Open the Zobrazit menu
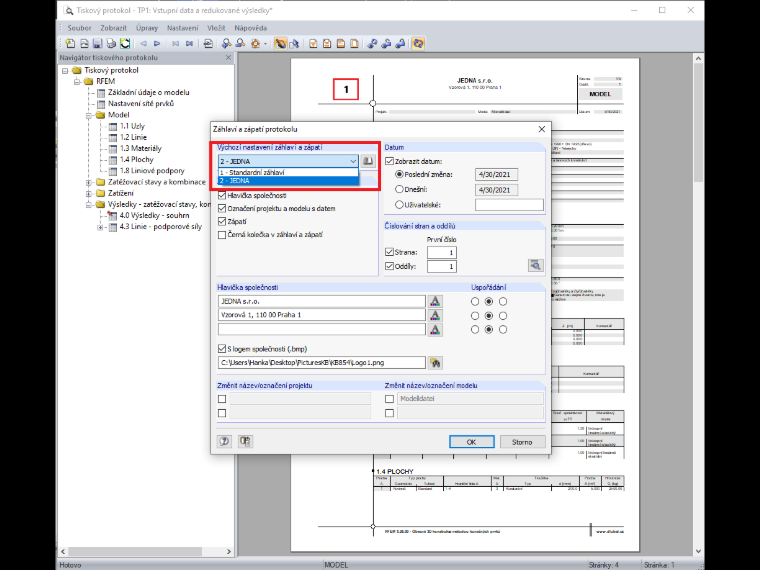 click(113, 28)
